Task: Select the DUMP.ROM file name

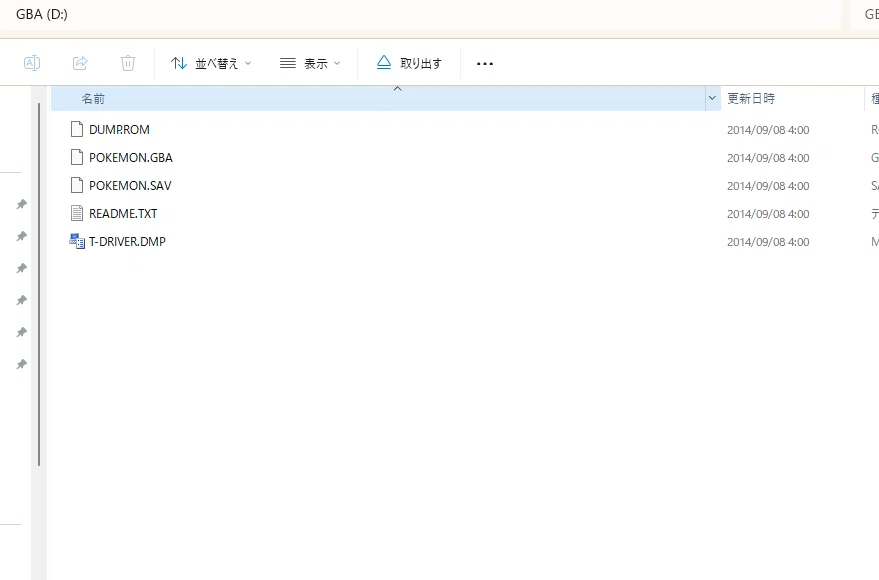Action: pyautogui.click(x=119, y=129)
